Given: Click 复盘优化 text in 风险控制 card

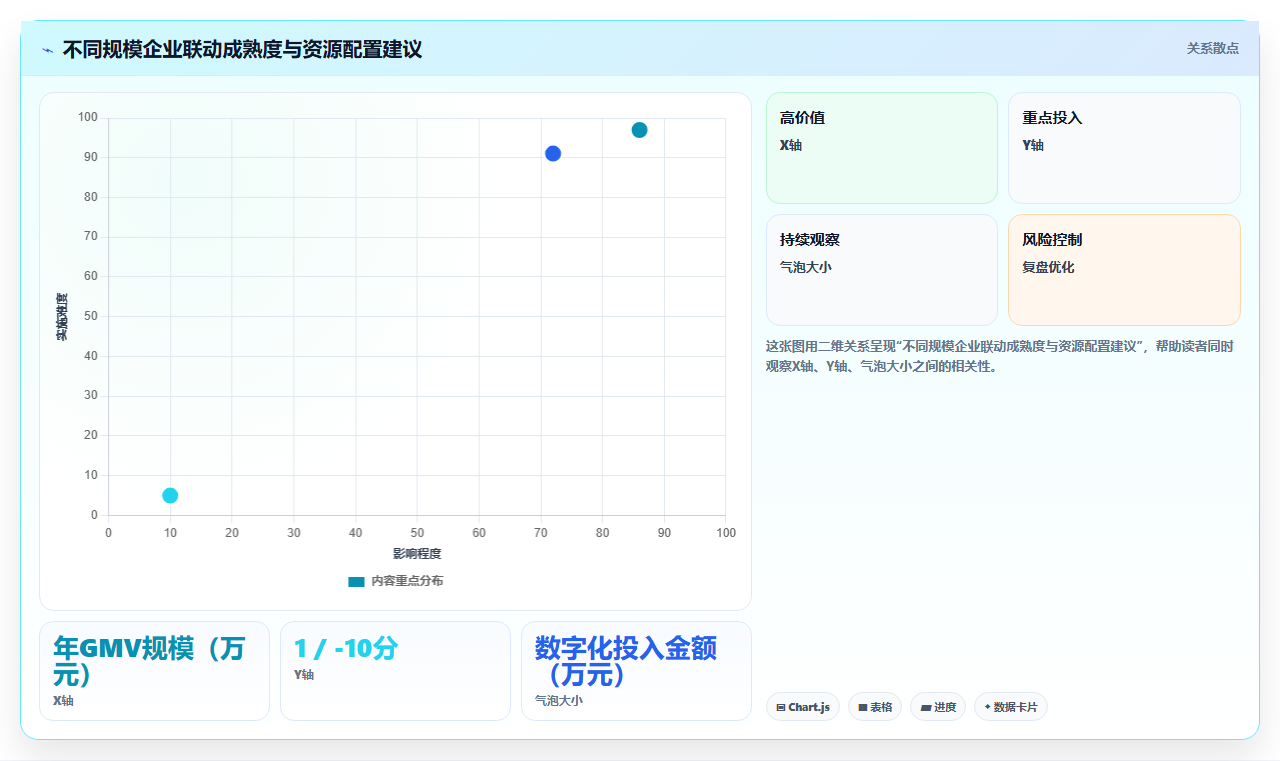Looking at the screenshot, I should coord(1048,267).
